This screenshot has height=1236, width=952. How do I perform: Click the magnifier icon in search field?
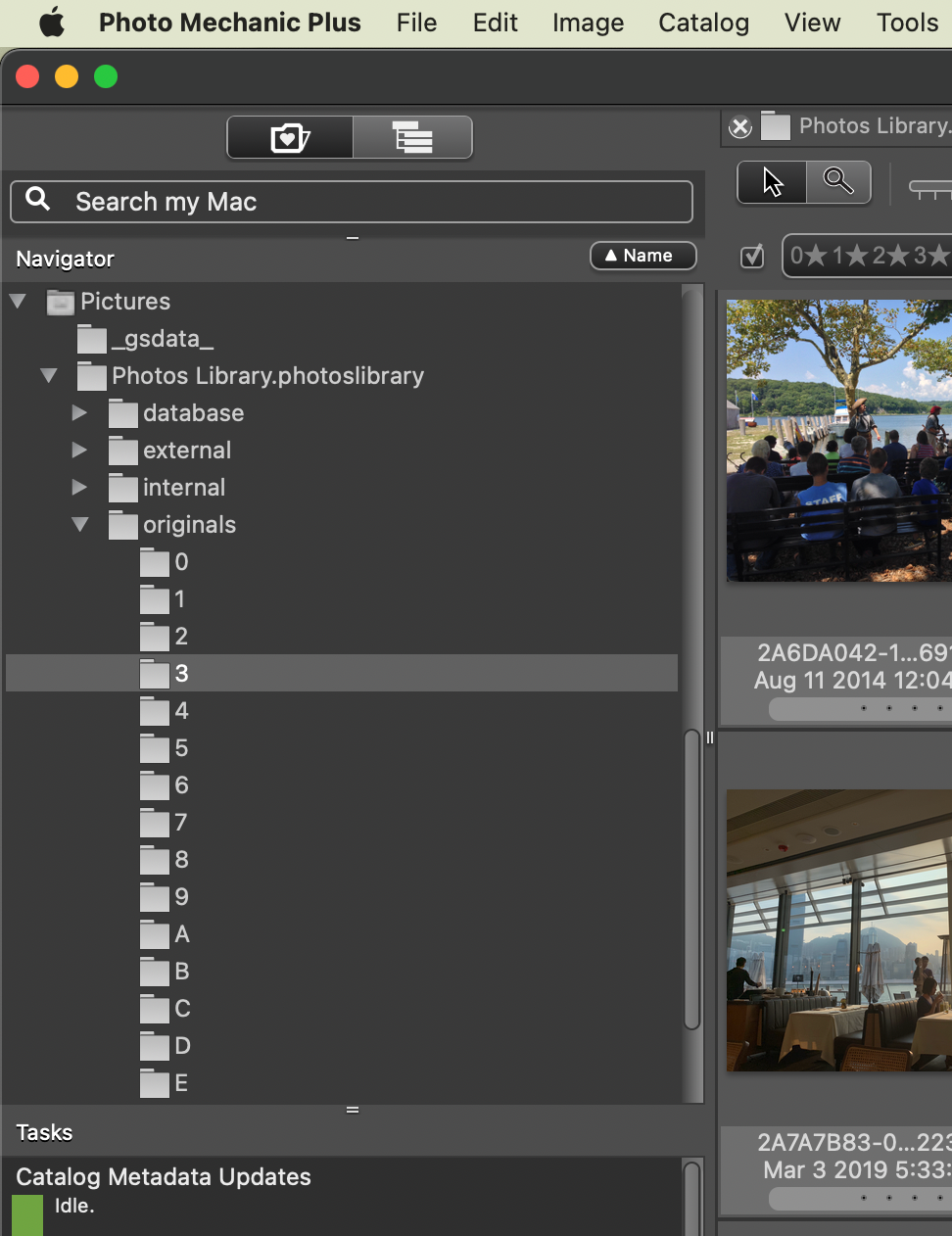tap(38, 200)
